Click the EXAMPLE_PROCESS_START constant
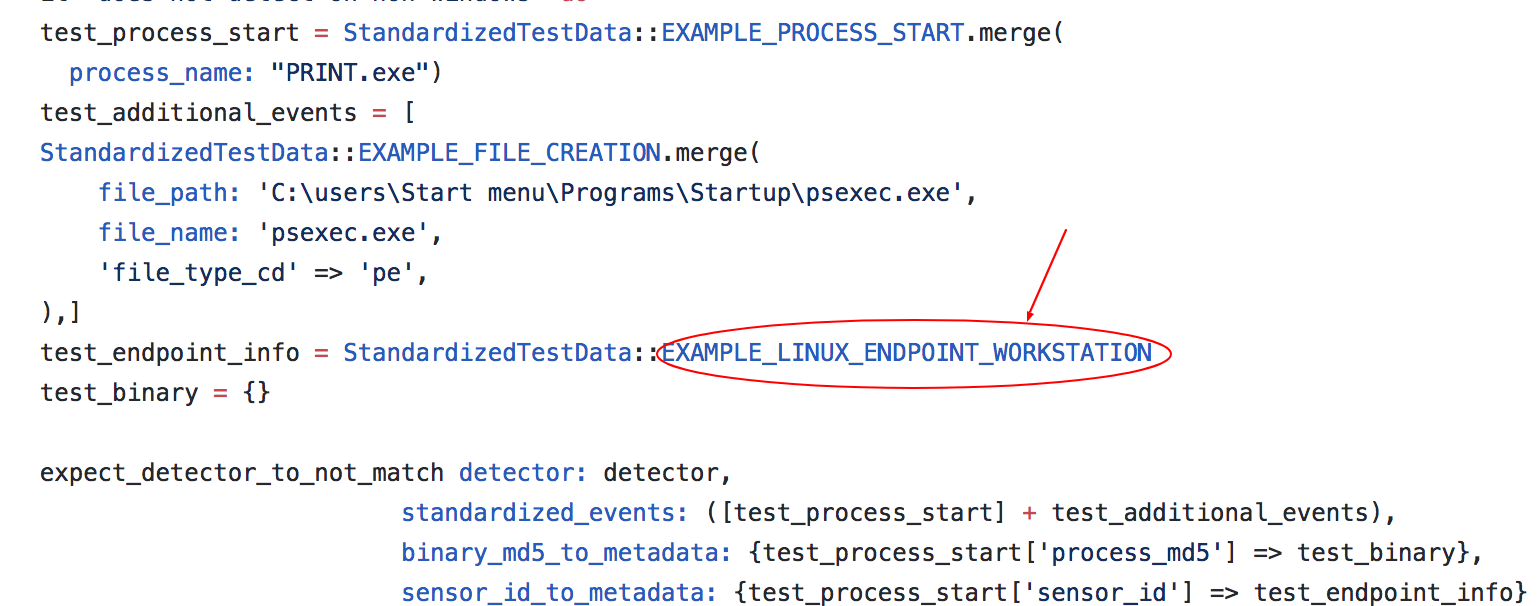 [x=813, y=32]
